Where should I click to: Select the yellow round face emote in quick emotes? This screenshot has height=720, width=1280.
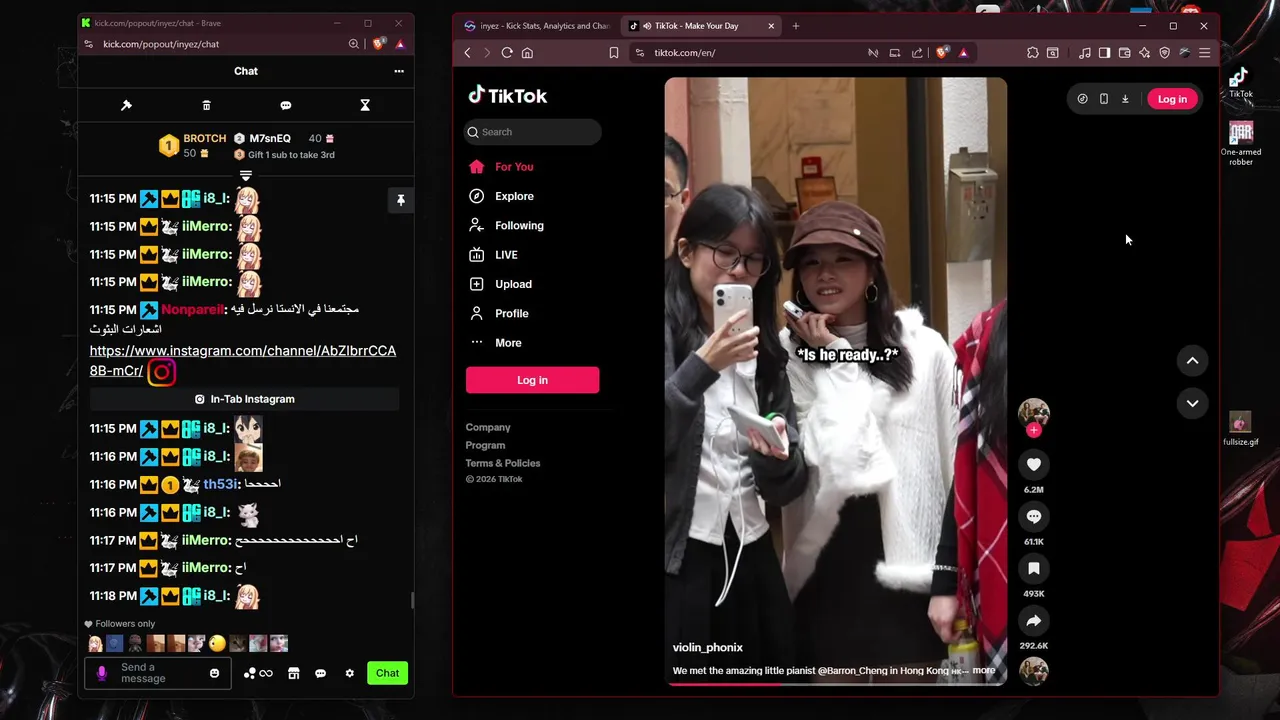217,644
